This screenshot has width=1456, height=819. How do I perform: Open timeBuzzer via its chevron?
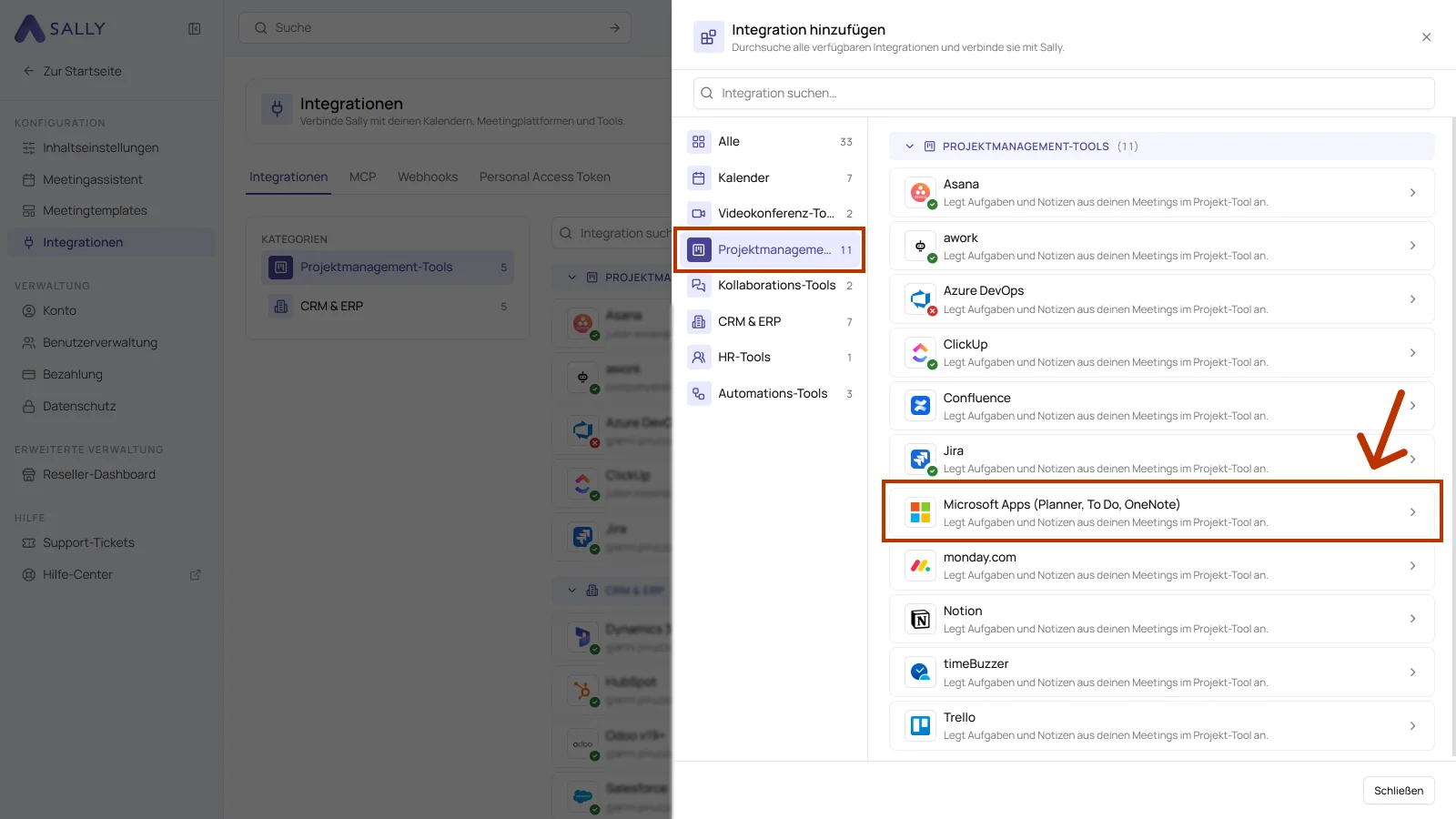coord(1412,672)
